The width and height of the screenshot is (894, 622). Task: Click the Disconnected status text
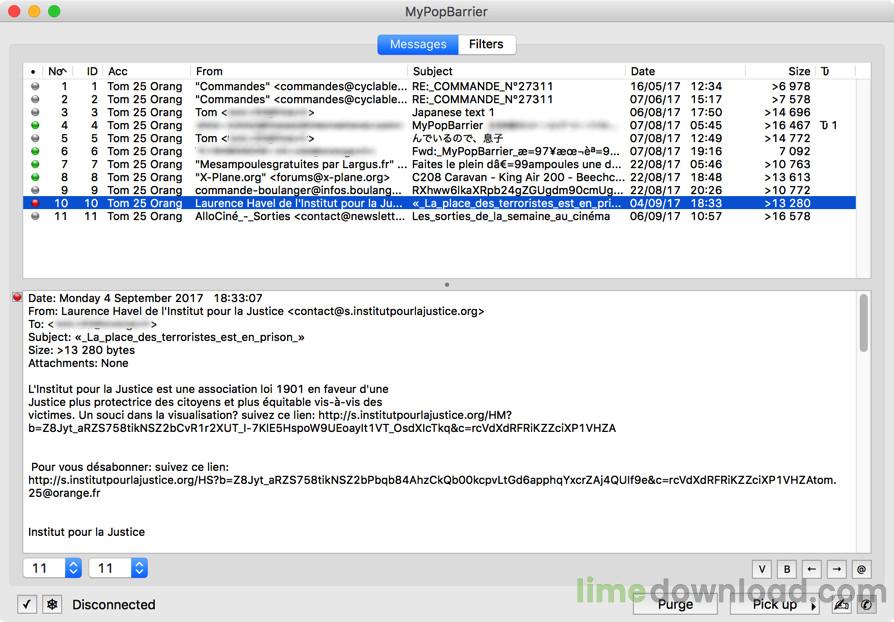pyautogui.click(x=113, y=604)
